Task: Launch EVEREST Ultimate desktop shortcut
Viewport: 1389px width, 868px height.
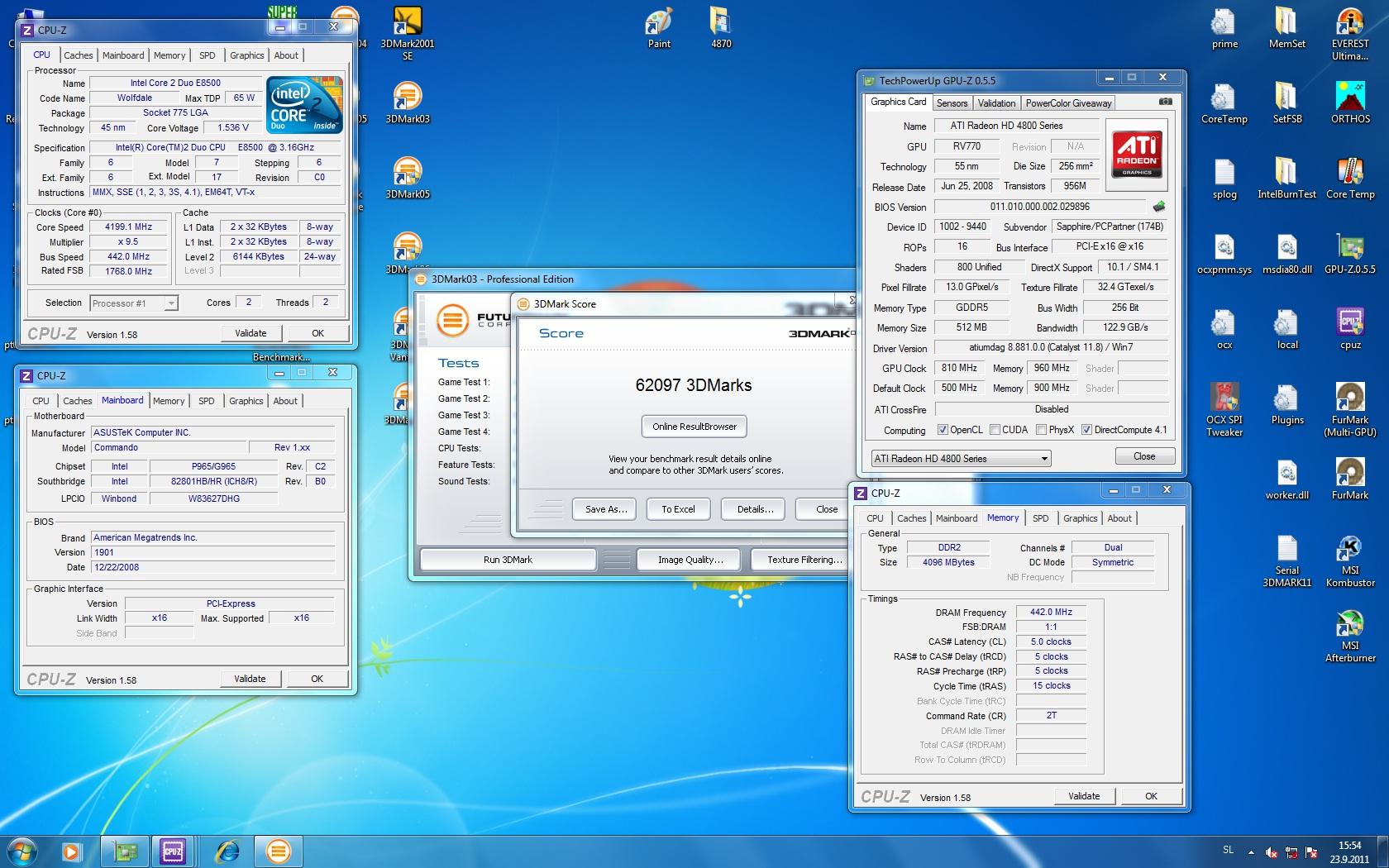Action: (x=1349, y=34)
